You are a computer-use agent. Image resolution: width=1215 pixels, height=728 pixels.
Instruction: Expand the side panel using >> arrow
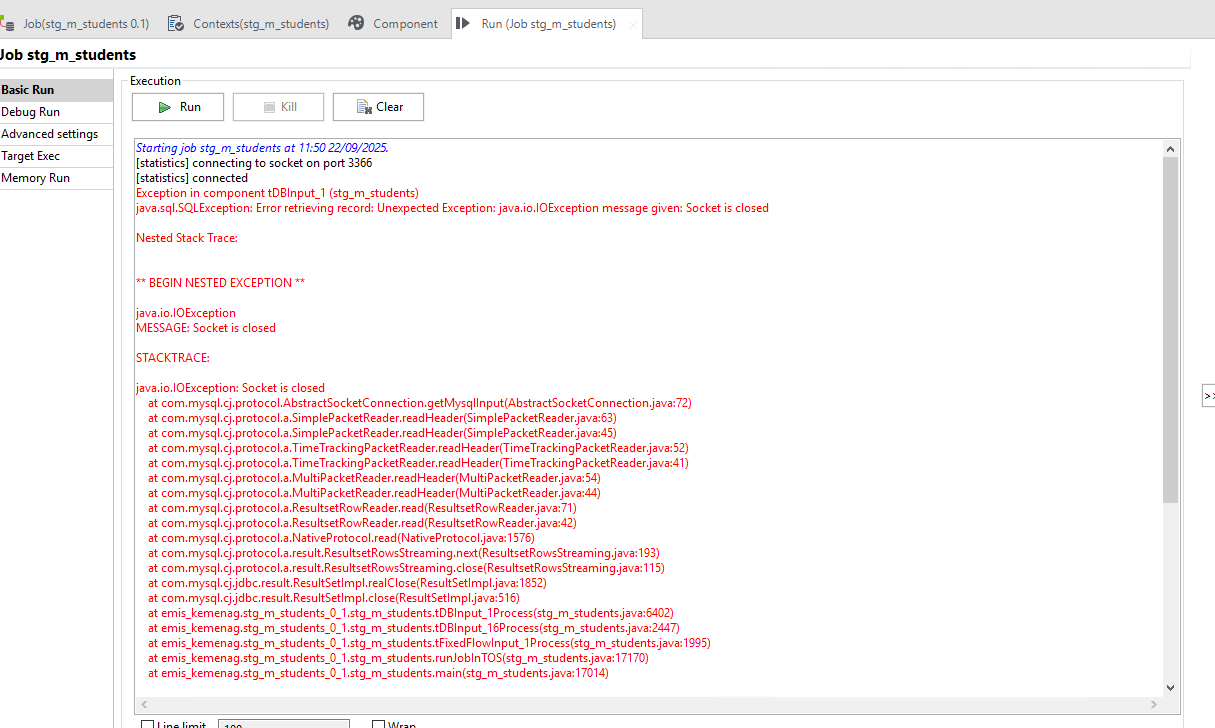coord(1208,396)
